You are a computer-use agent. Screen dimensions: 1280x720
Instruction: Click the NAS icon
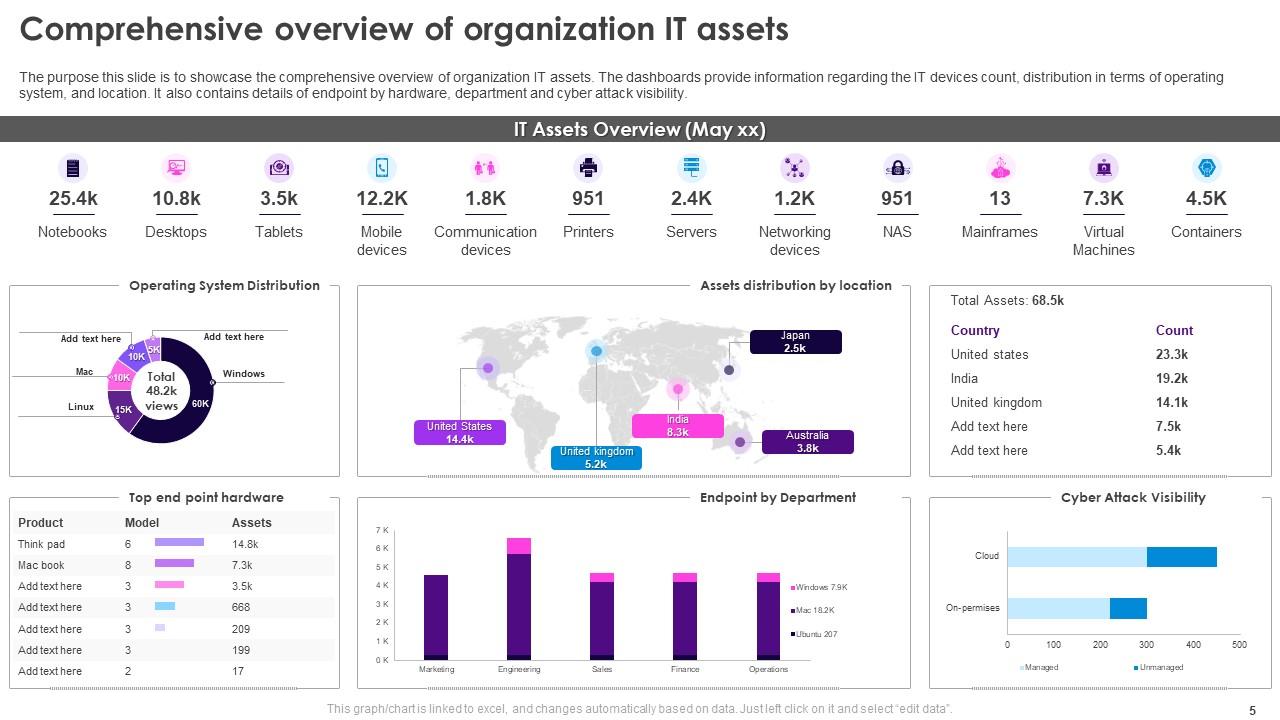(897, 168)
